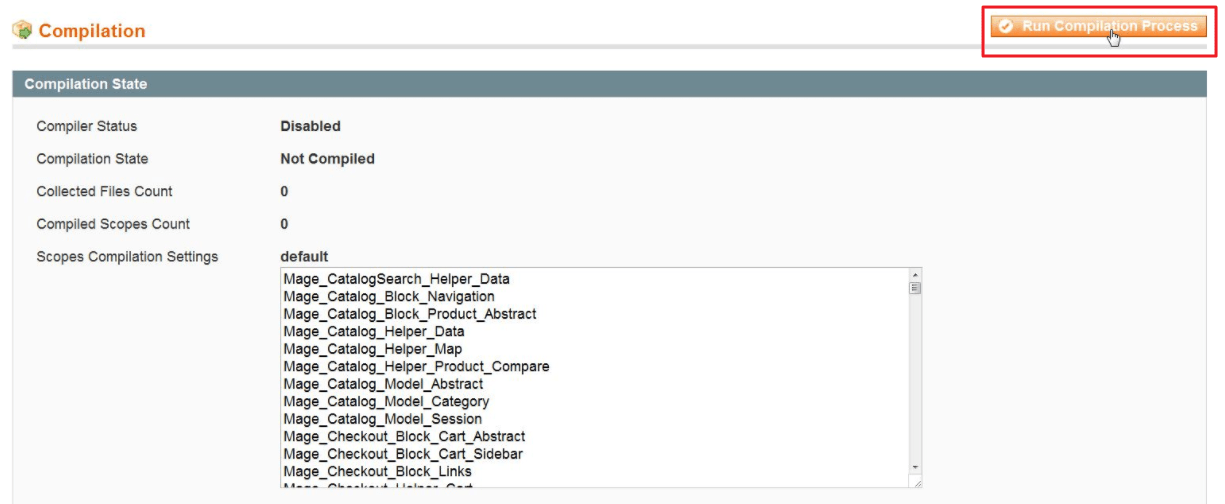Select the Mage_Checkout_Block_Cart_Abstract entry

pyautogui.click(x=404, y=436)
